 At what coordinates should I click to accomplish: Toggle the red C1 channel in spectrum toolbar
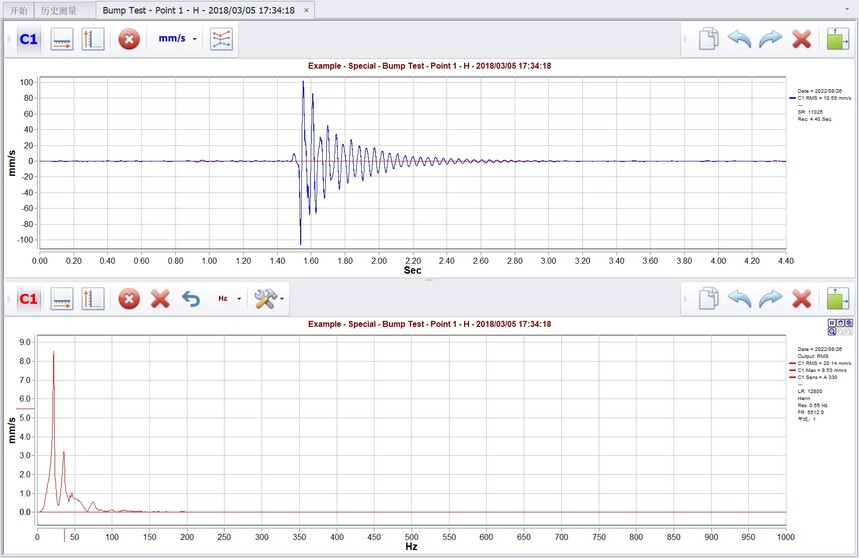(x=28, y=298)
